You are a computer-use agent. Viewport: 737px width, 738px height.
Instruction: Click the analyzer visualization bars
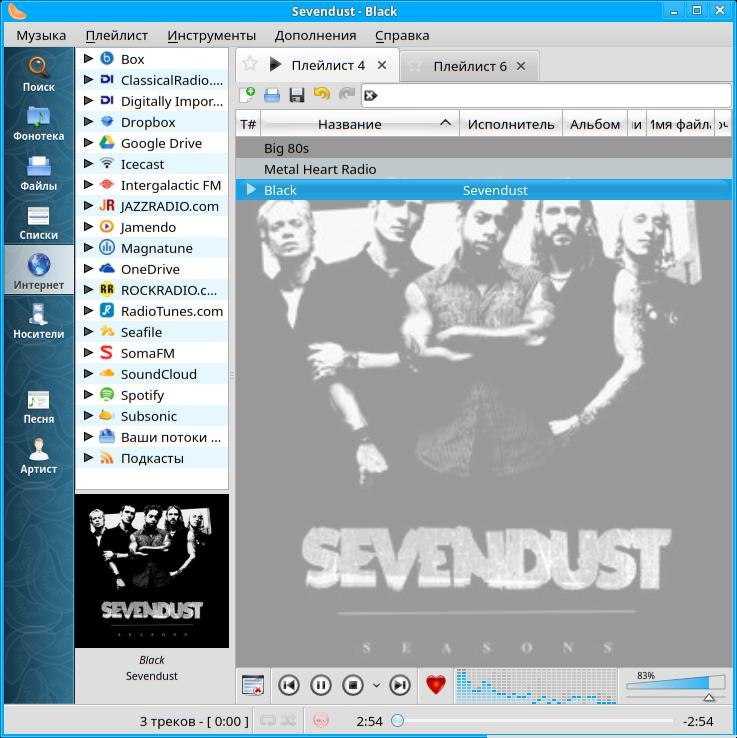coord(536,686)
